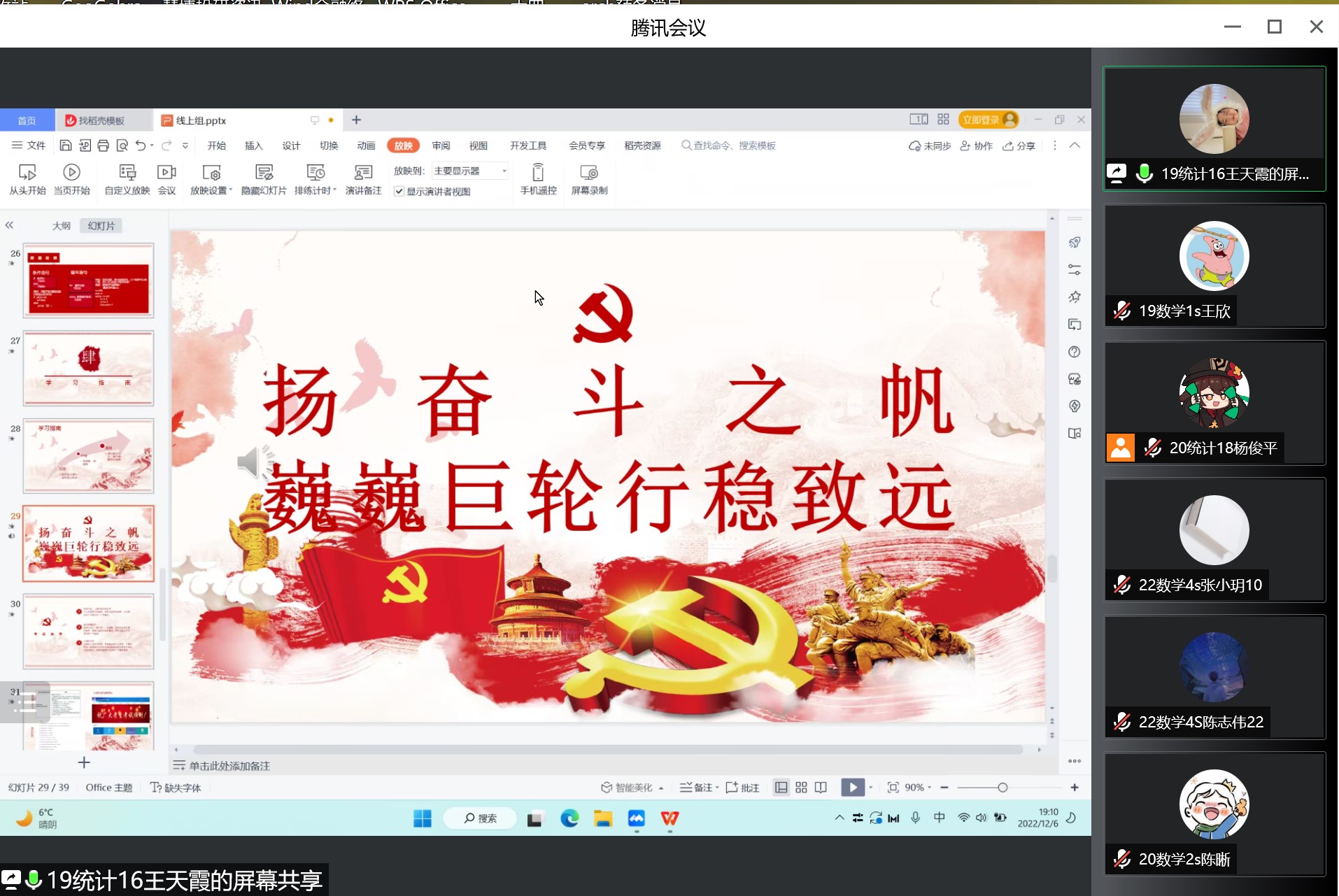The image size is (1339, 896).
Task: Click muted mic icon of 22数学4S陈志伟22
Action: pyautogui.click(x=1122, y=722)
